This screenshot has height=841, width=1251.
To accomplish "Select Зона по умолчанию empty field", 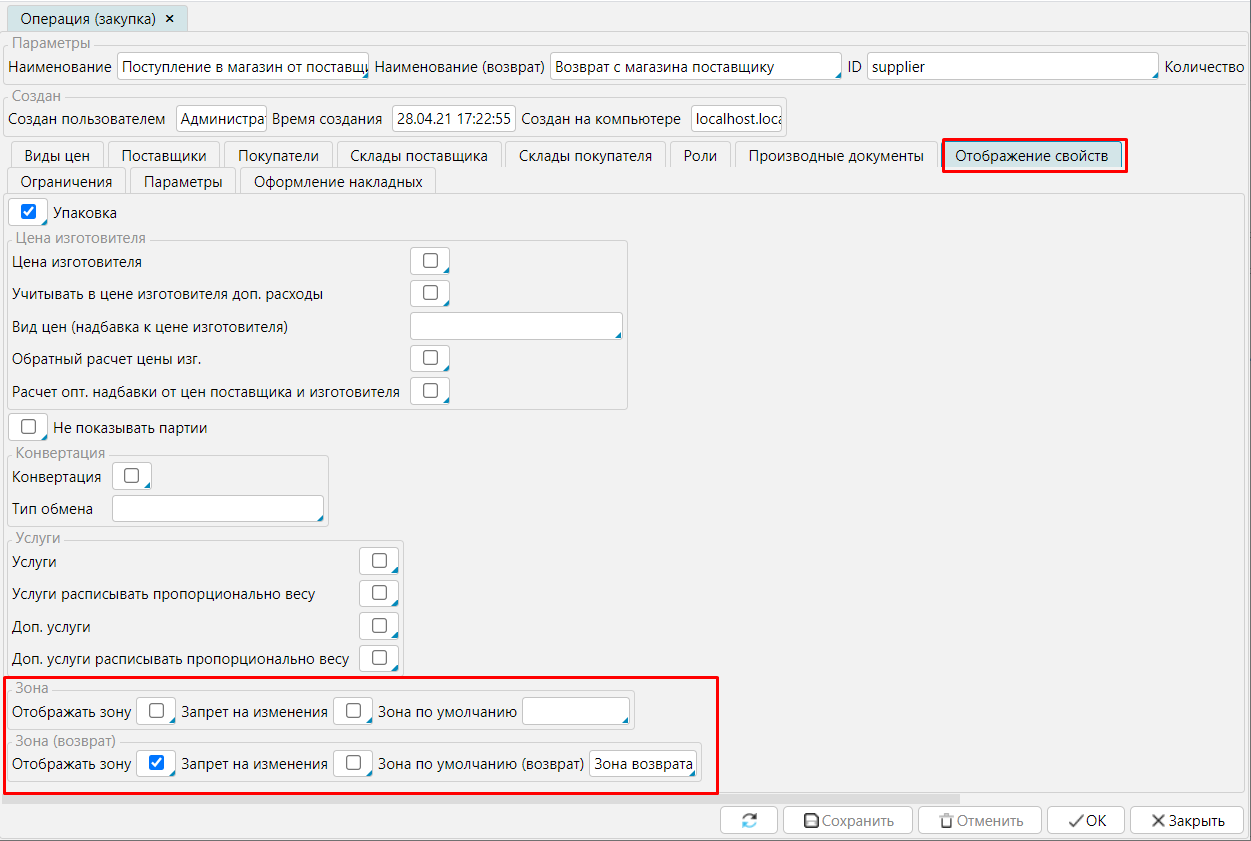I will coord(576,711).
